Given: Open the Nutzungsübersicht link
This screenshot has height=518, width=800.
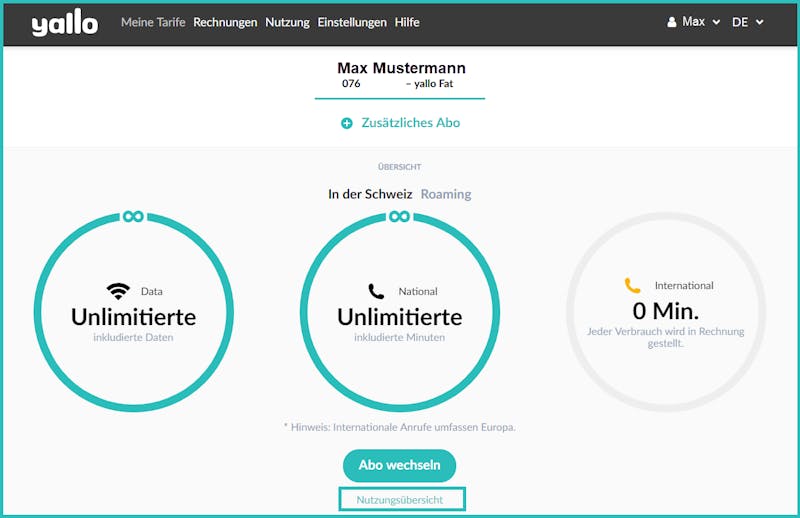Looking at the screenshot, I should (x=400, y=500).
